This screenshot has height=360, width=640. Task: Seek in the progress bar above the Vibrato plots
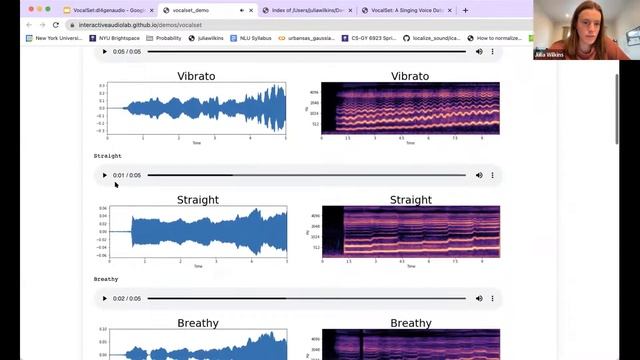click(307, 51)
